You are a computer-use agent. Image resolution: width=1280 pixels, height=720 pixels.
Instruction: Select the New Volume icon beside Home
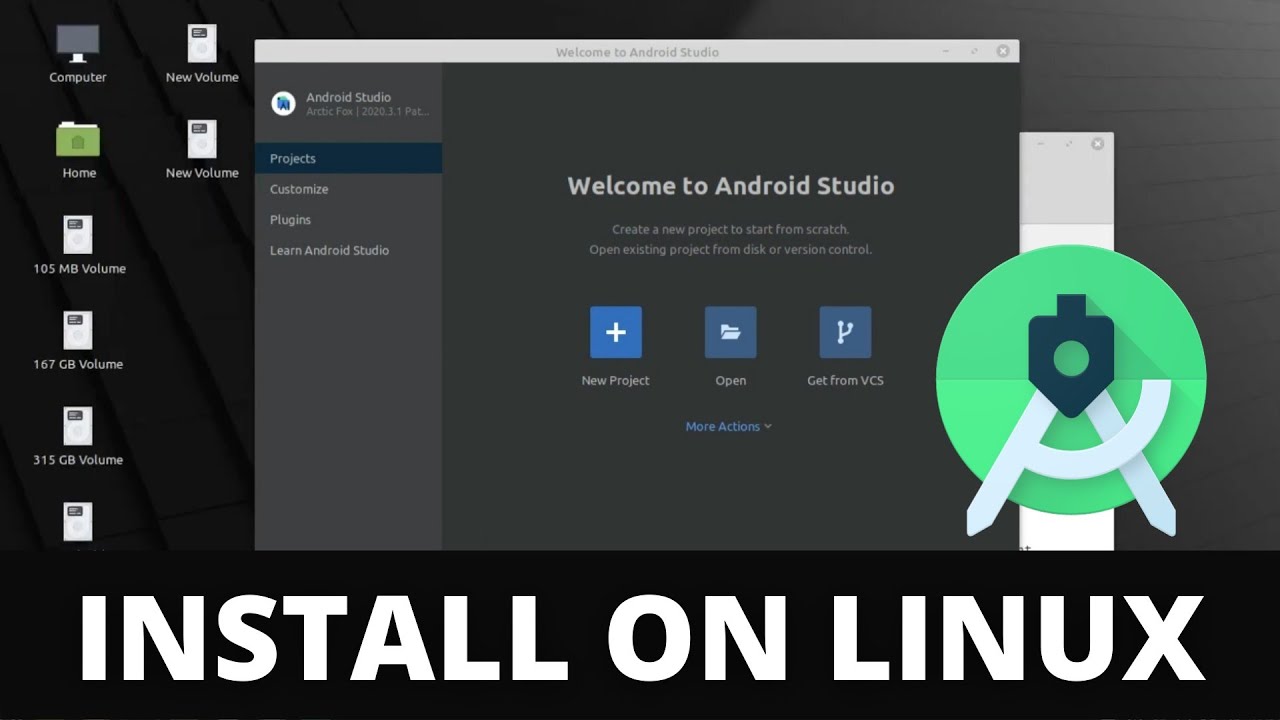202,139
